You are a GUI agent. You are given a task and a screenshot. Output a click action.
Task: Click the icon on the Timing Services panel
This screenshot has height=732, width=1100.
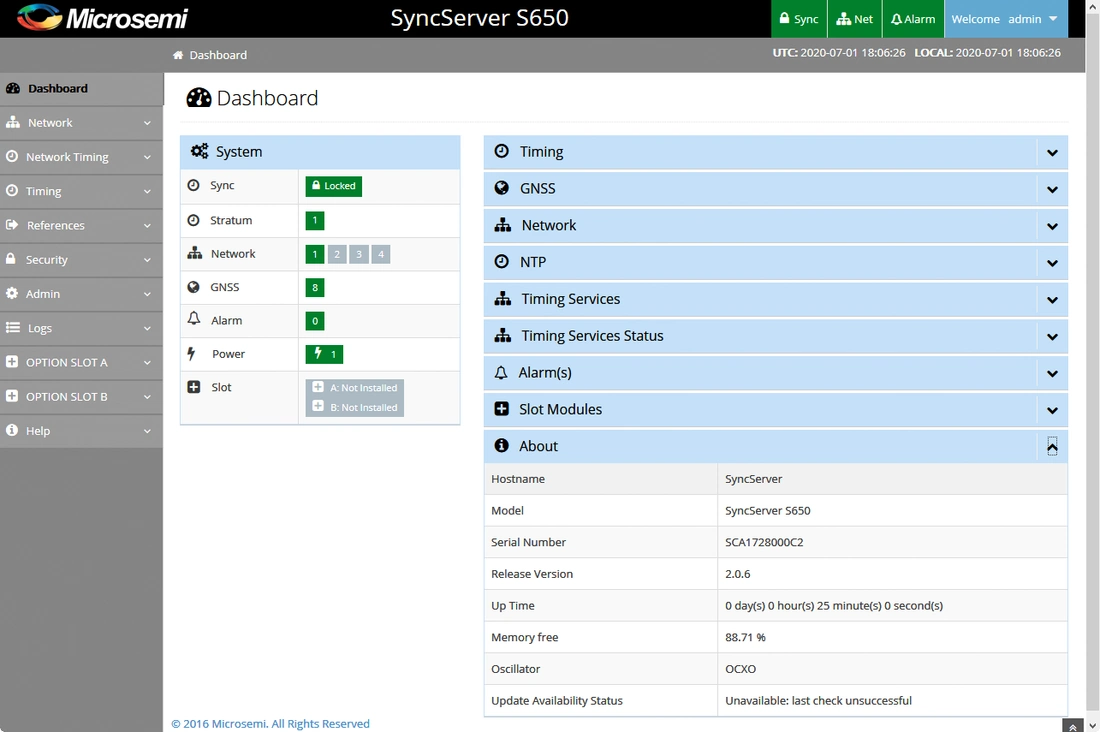click(x=503, y=299)
